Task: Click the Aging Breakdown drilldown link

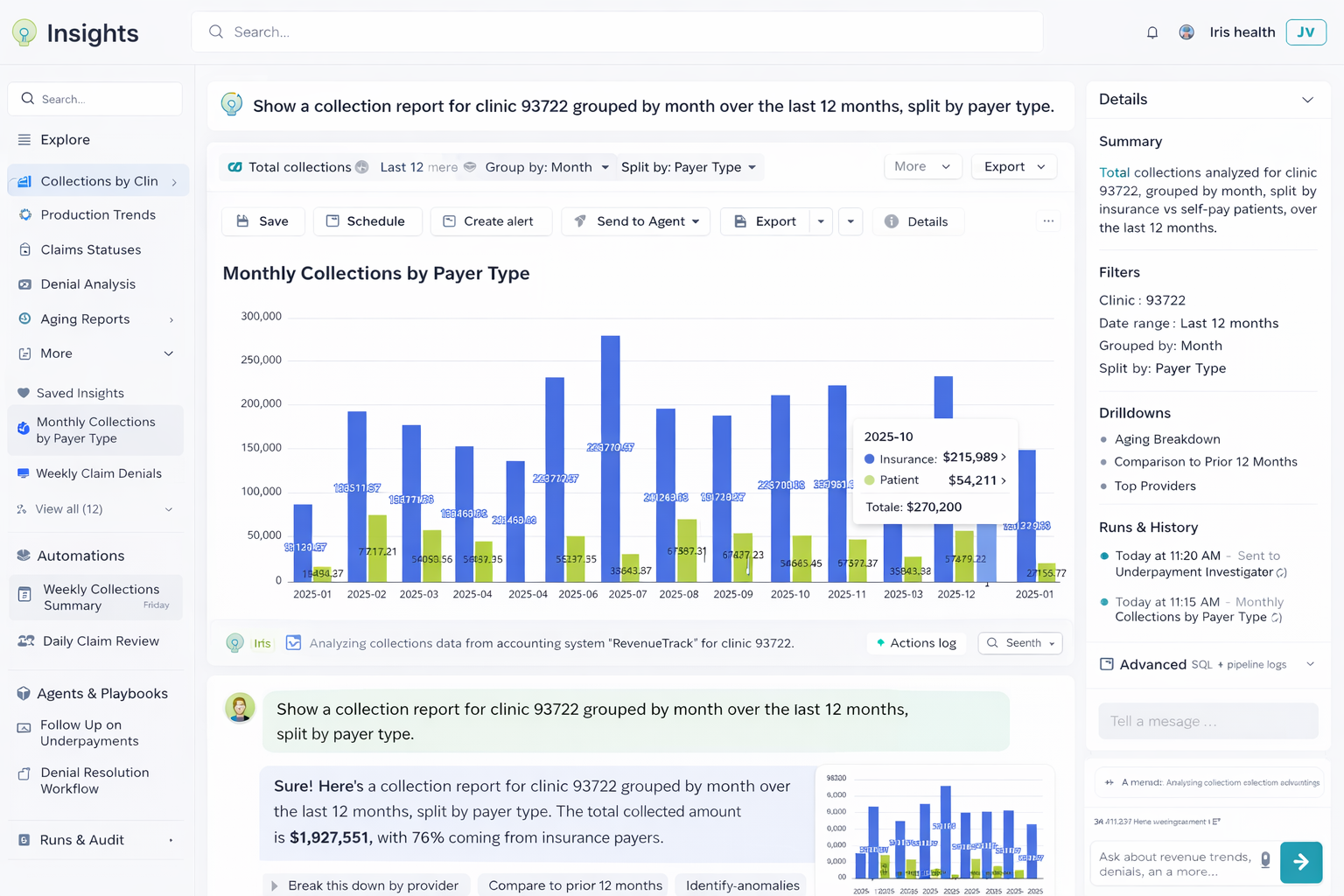Action: pos(1167,438)
